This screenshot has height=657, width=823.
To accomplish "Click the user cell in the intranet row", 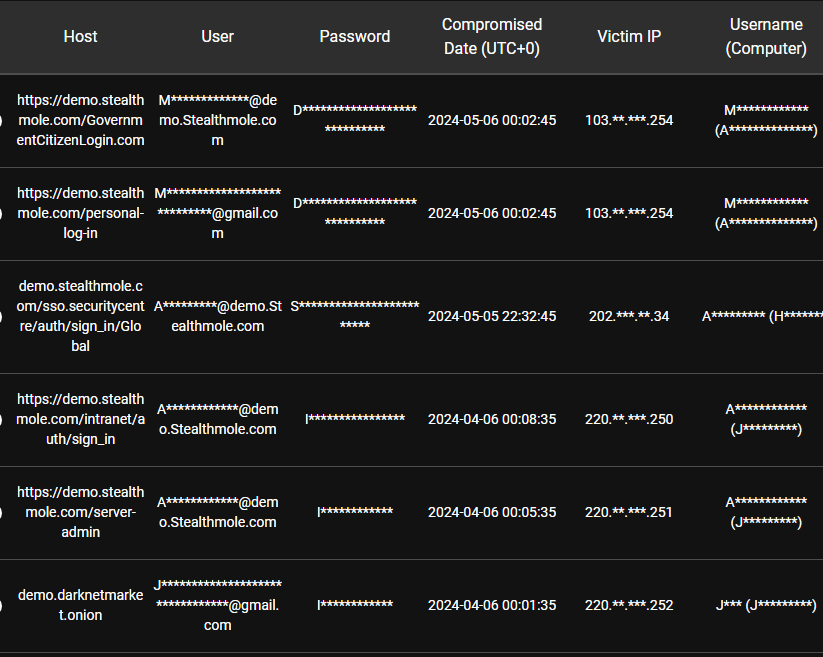I will click(217, 419).
